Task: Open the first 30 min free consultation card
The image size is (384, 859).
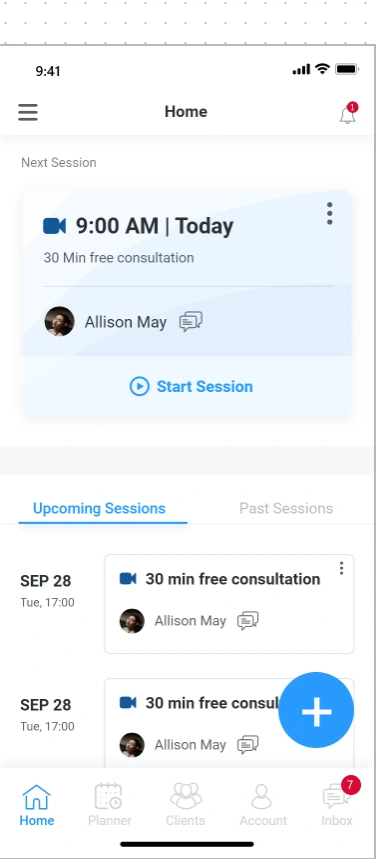Action: point(229,604)
